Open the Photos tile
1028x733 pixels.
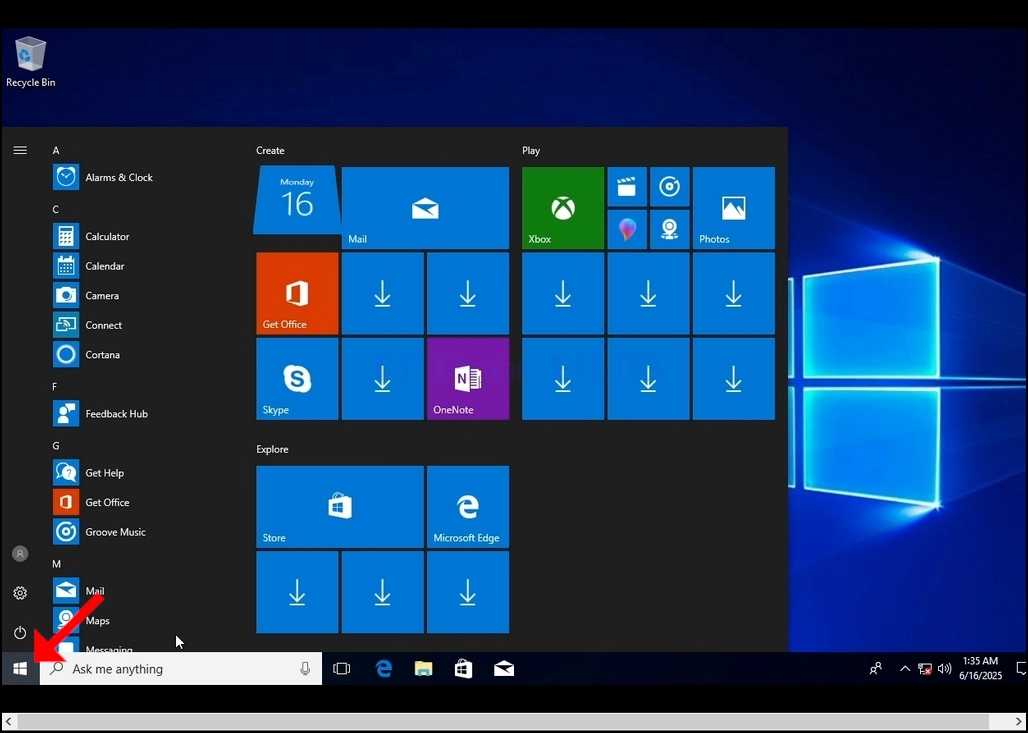coord(734,208)
